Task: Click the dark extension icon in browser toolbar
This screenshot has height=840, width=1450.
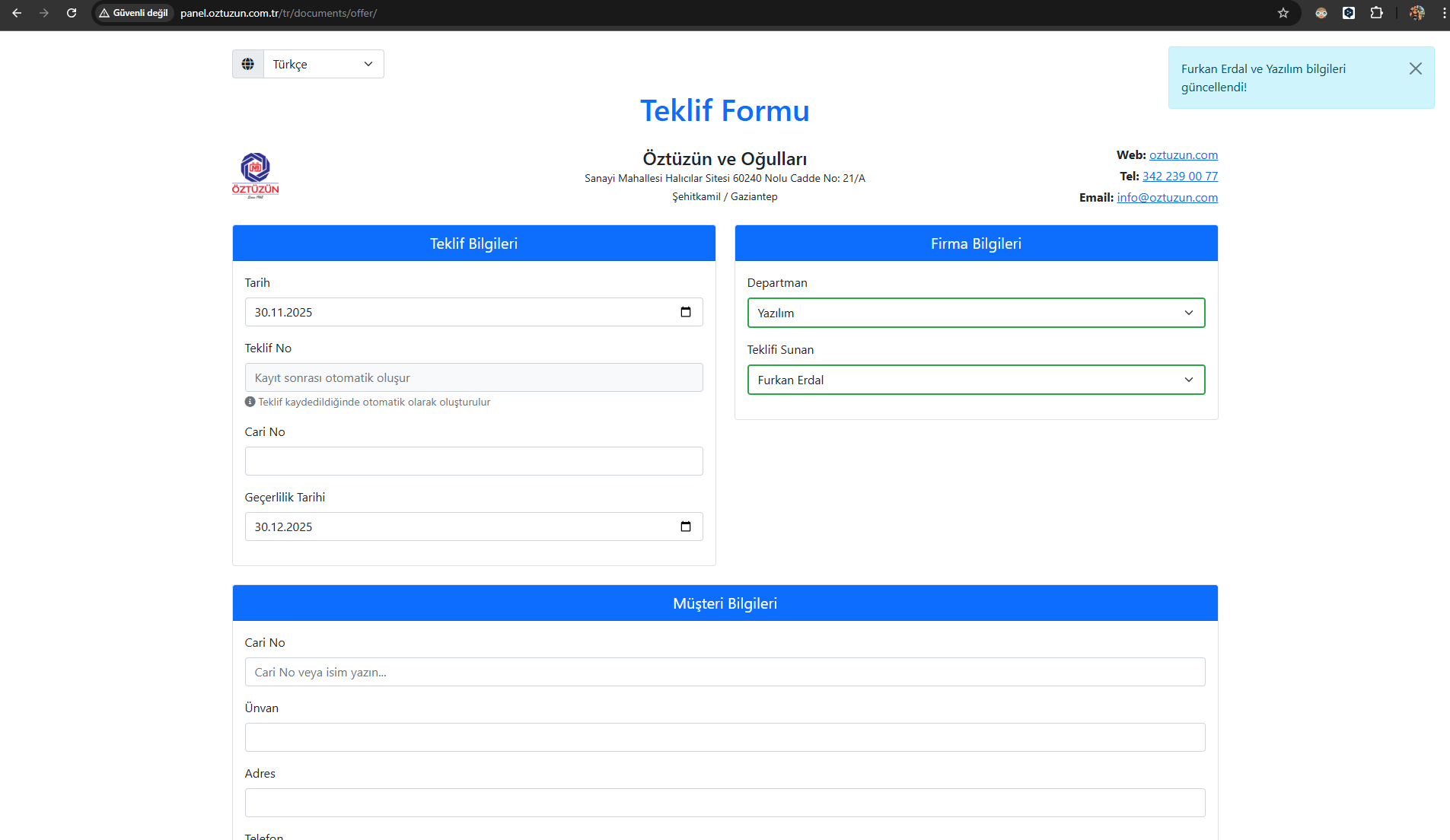Action: click(x=1349, y=13)
